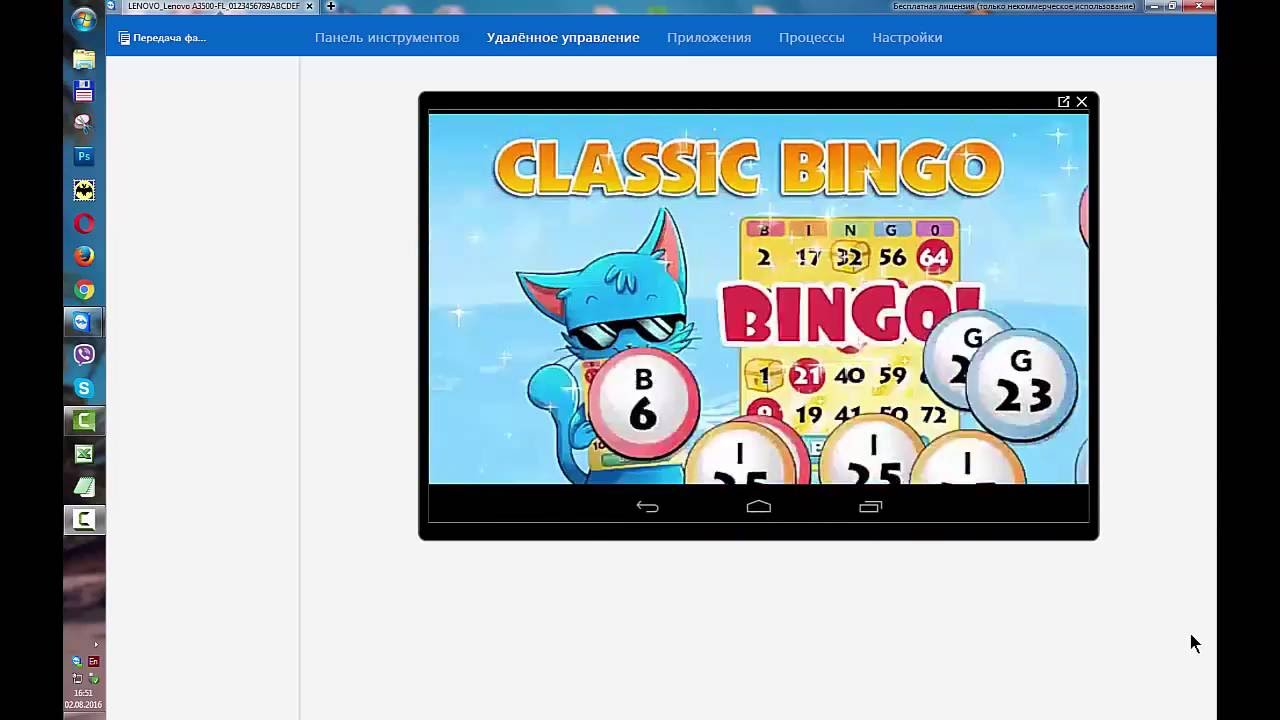Click the clock showing 16:51
Screen dimensions: 1280x720
[x=84, y=693]
